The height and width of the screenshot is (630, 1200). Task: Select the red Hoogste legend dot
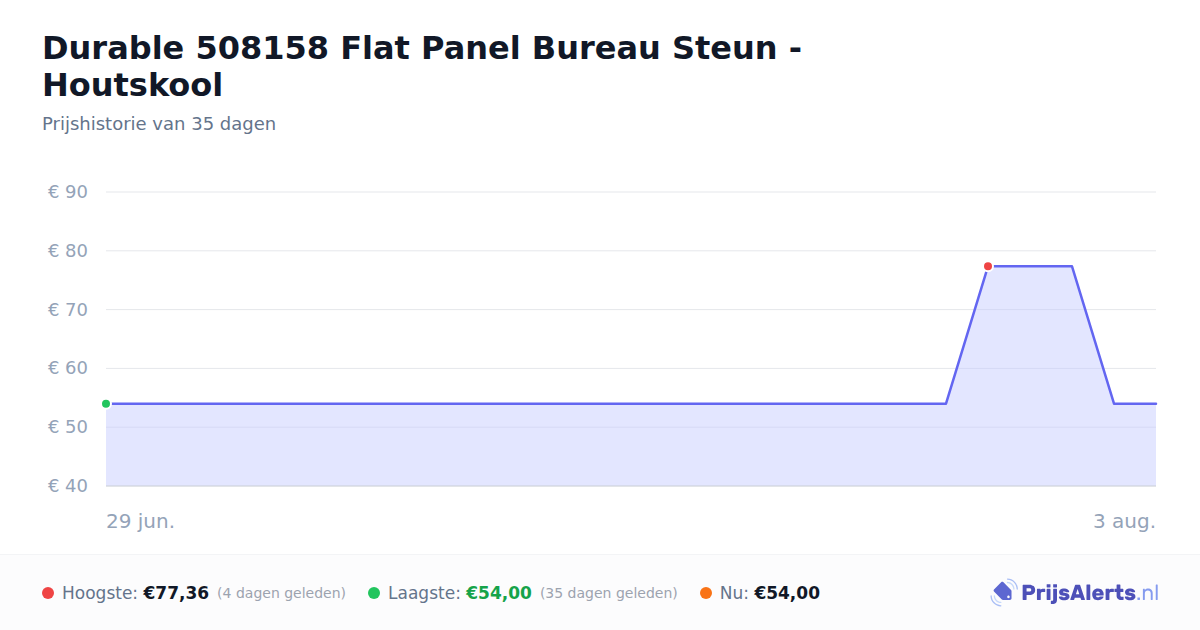pos(48,593)
